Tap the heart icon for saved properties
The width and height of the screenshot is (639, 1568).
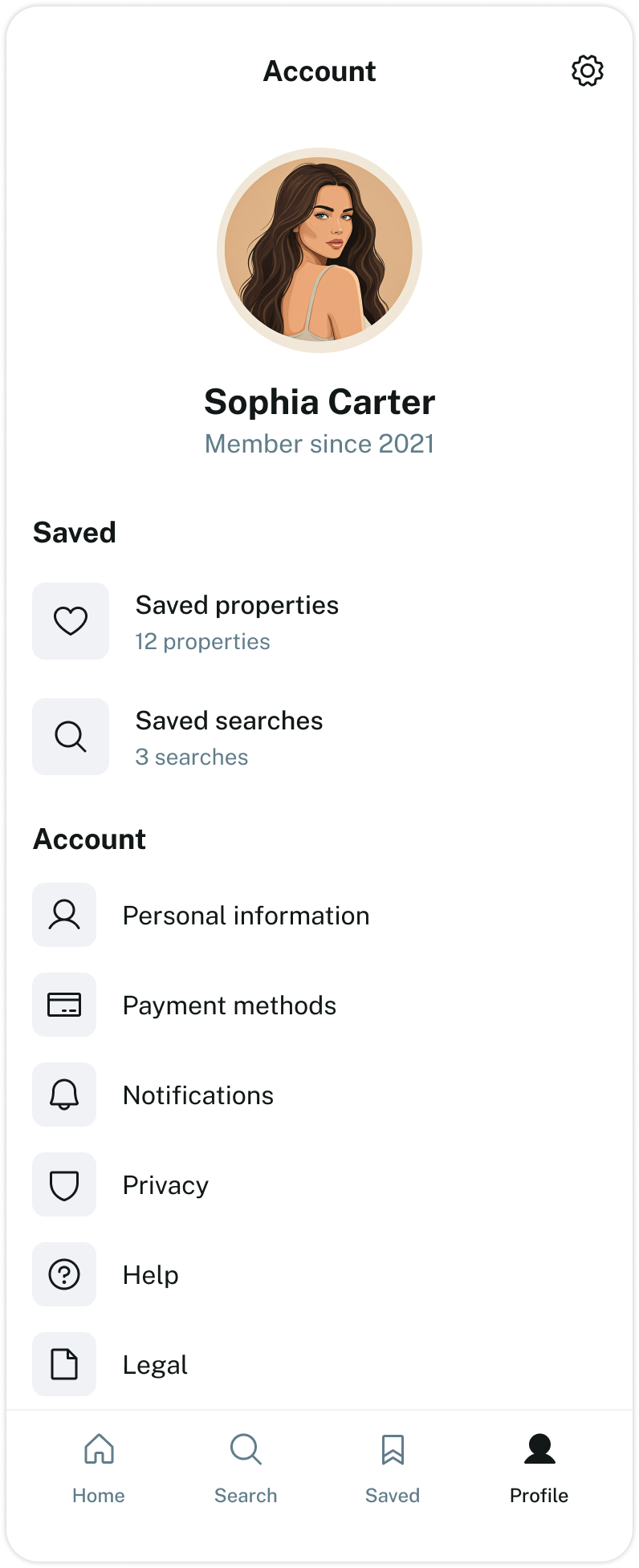tap(71, 621)
